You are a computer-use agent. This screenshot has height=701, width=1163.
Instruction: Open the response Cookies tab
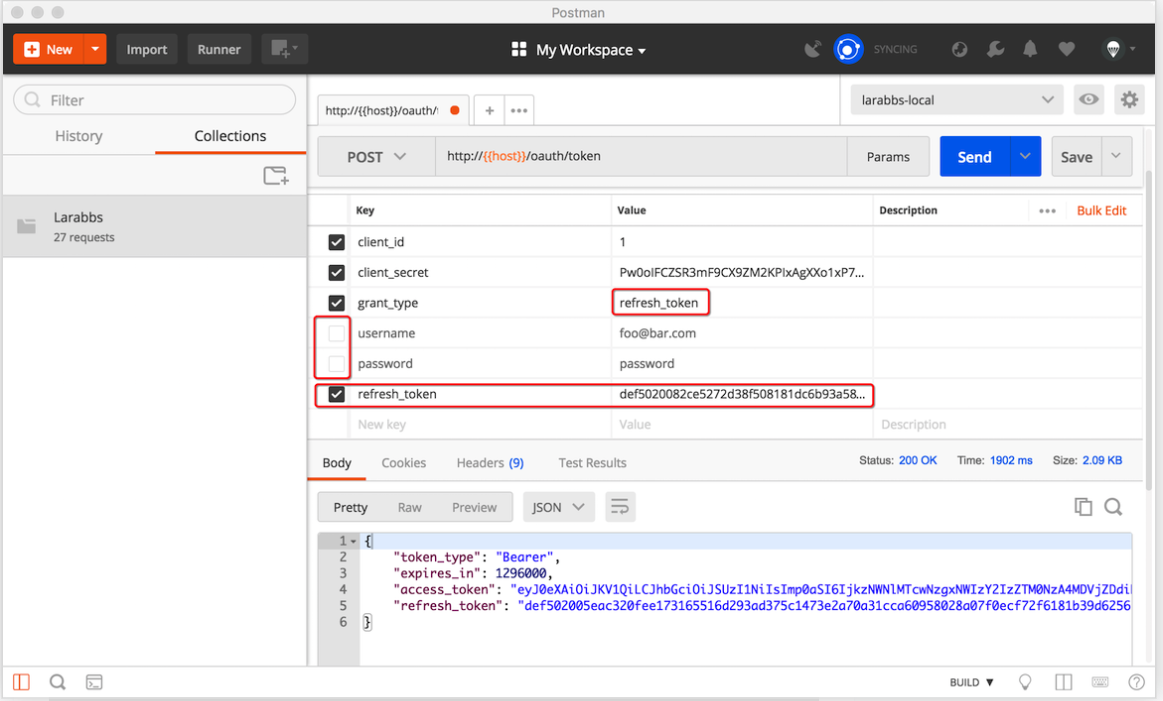[403, 463]
